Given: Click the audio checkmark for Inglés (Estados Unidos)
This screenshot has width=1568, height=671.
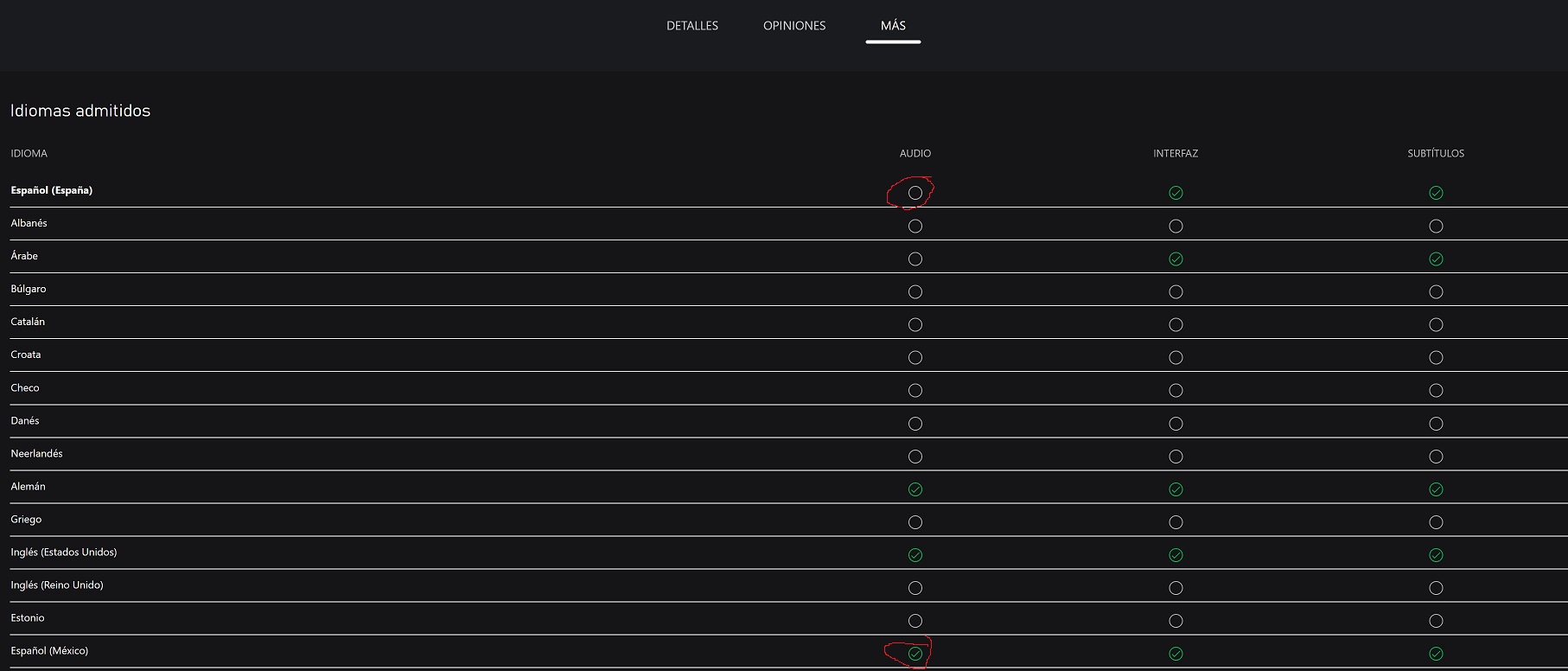Looking at the screenshot, I should 915,555.
